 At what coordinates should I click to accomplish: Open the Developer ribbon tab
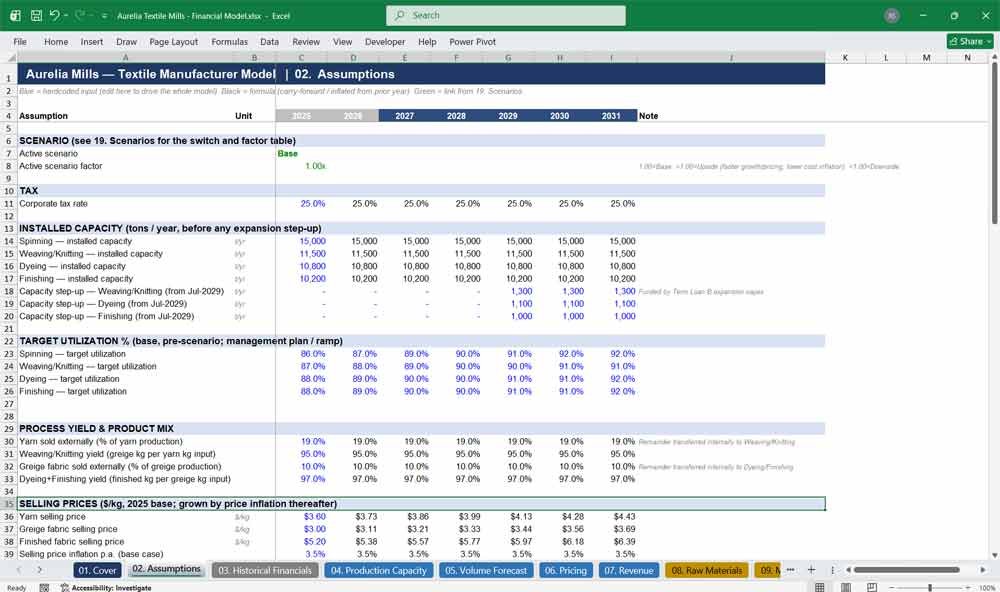(385, 41)
